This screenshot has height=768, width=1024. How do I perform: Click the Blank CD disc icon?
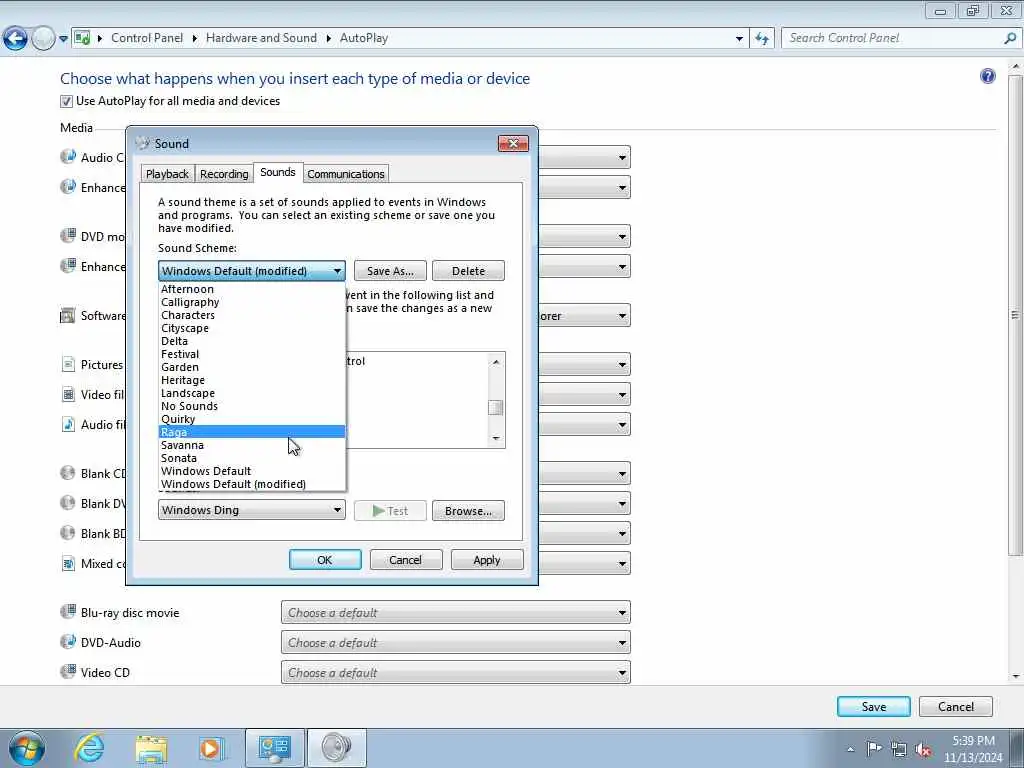68,473
